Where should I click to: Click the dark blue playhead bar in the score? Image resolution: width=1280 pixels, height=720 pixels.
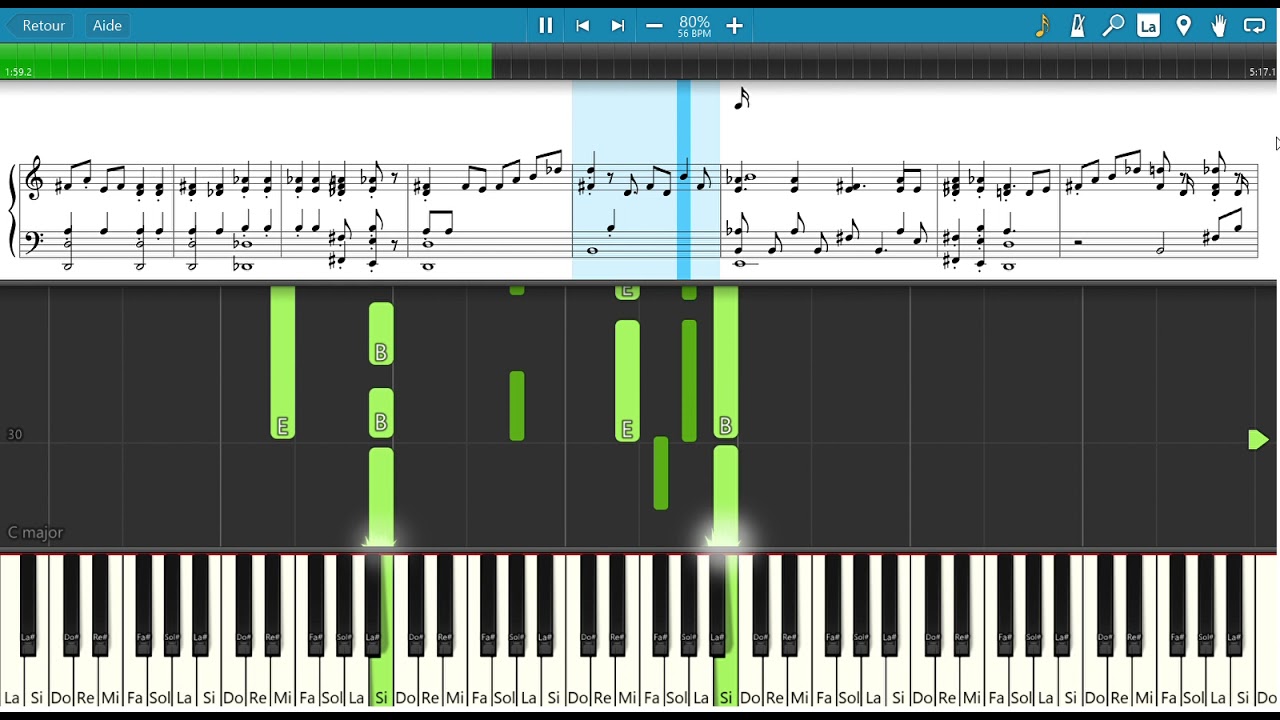tap(684, 180)
